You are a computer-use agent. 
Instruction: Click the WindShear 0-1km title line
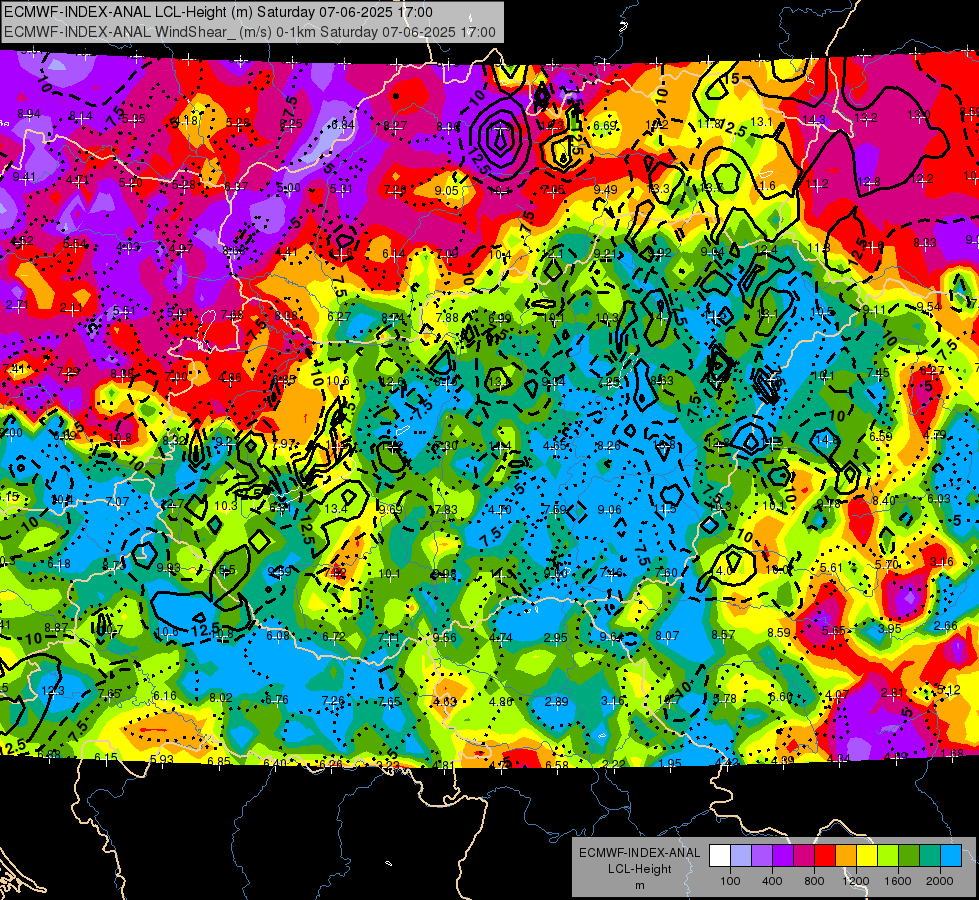click(250, 32)
